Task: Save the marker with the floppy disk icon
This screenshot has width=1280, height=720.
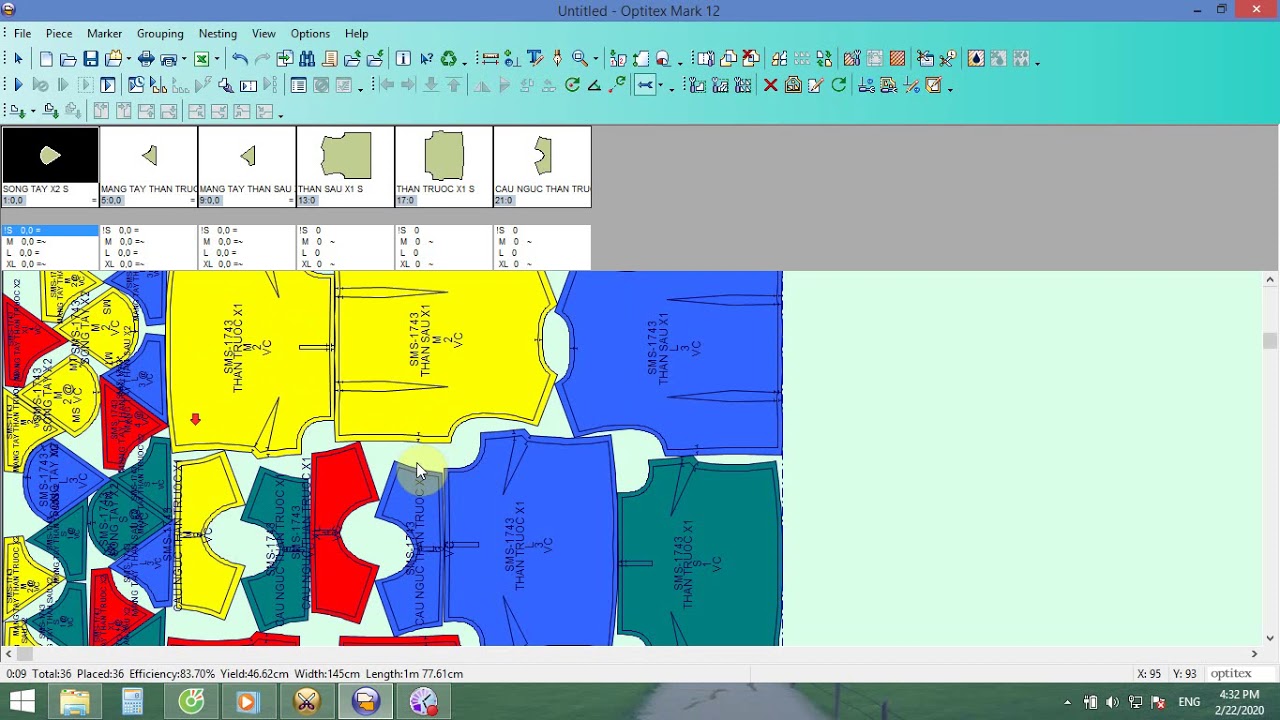Action: [x=91, y=59]
